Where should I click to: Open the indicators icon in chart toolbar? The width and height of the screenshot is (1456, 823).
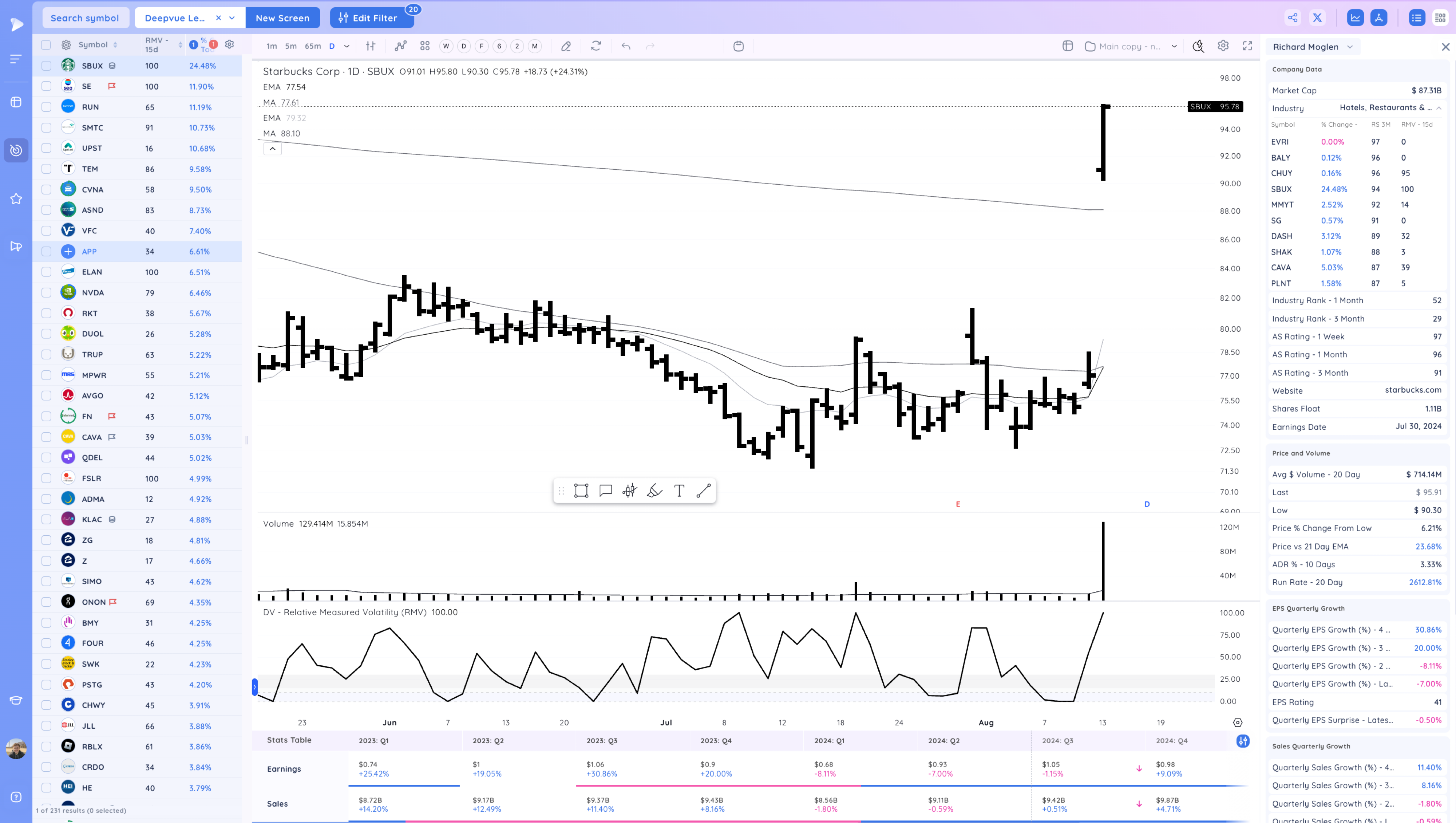pos(400,46)
